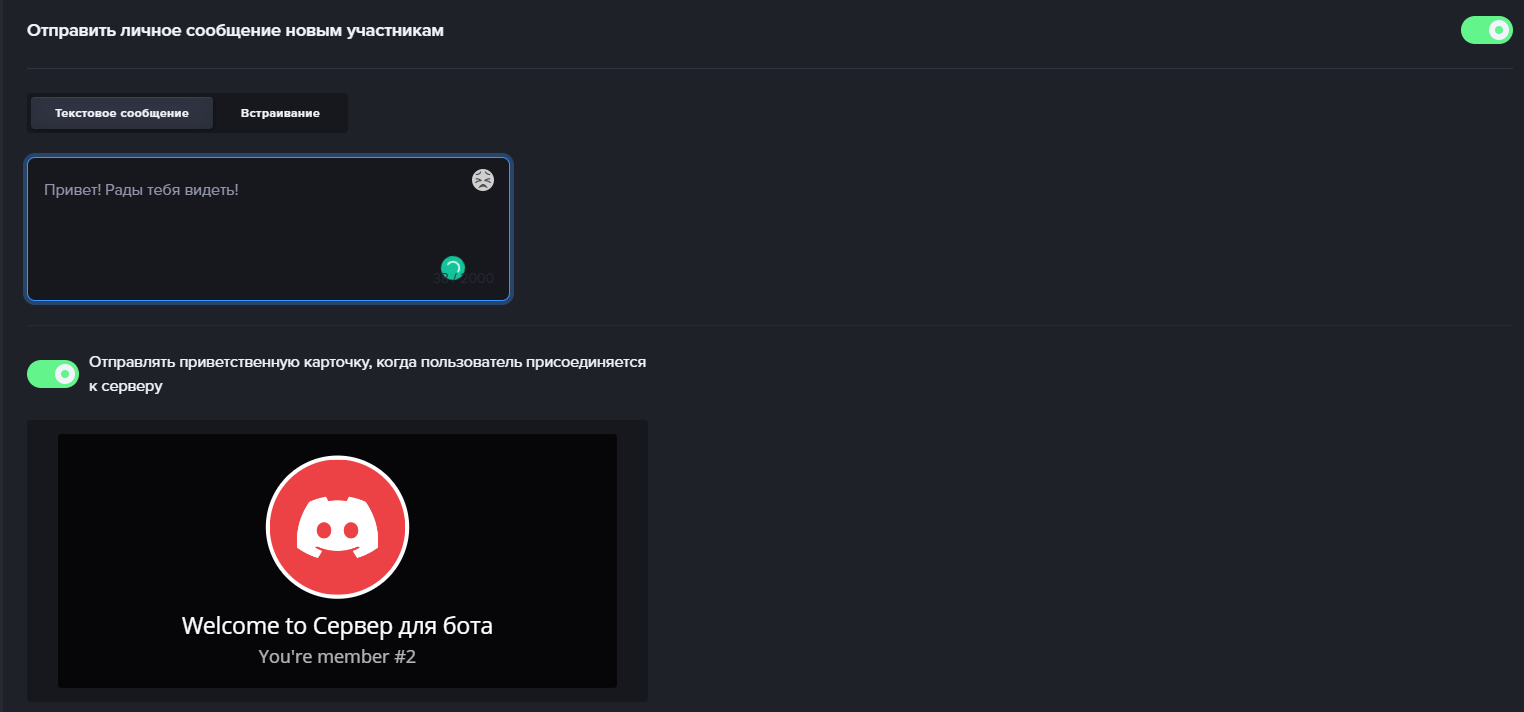Switch to the Текстовое сообщение tab

122,113
